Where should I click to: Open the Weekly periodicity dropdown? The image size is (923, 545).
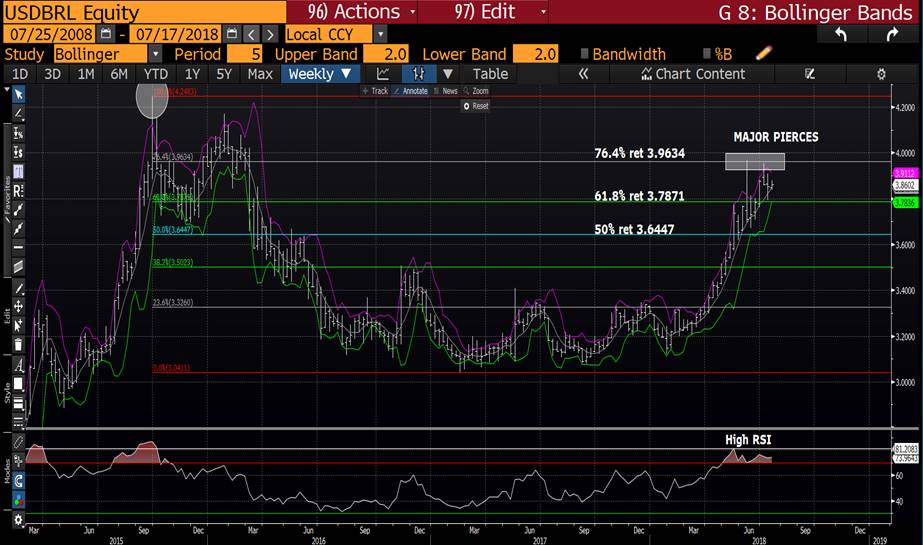[x=319, y=74]
